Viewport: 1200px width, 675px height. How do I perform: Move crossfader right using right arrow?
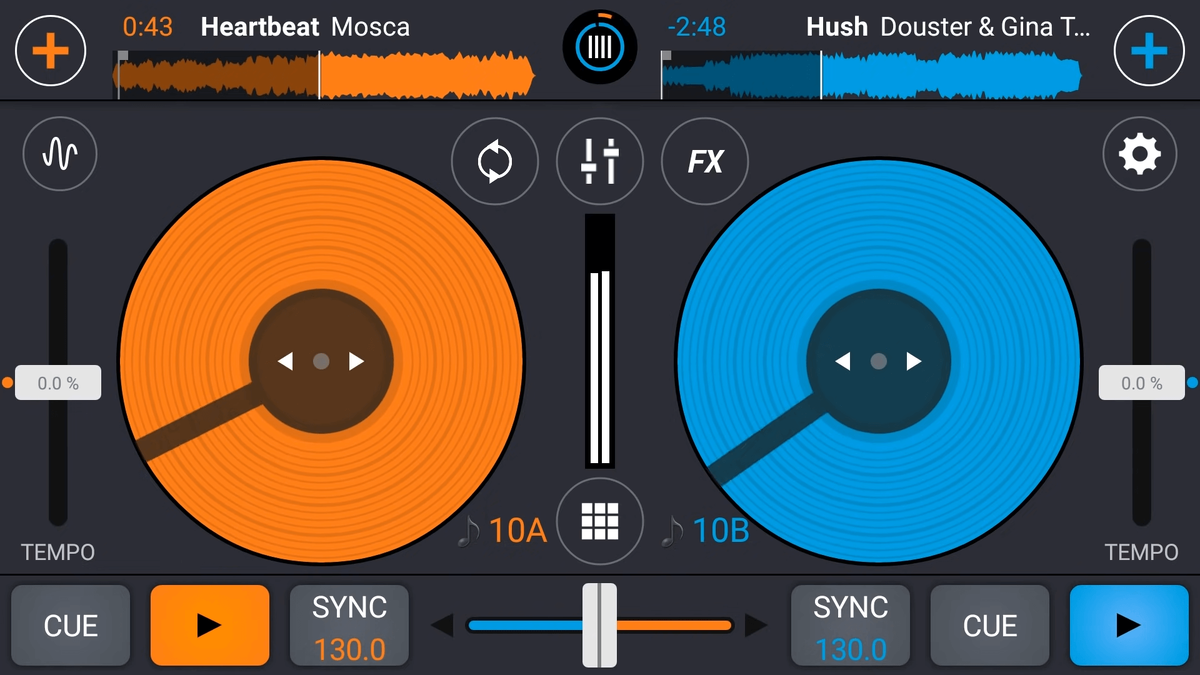click(x=757, y=626)
